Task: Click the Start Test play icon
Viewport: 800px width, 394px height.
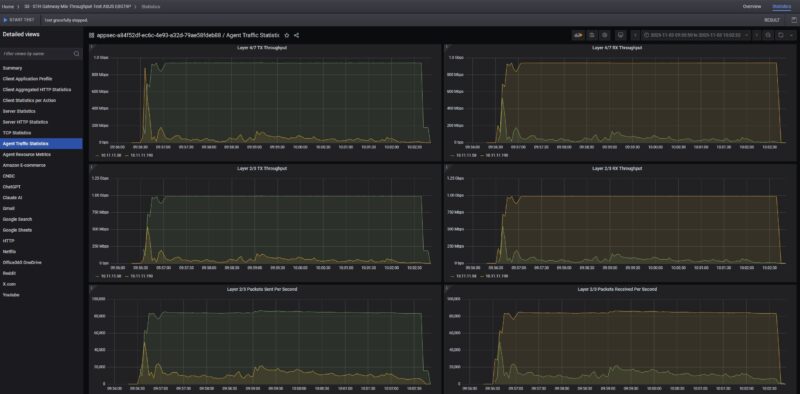Action: pos(6,20)
